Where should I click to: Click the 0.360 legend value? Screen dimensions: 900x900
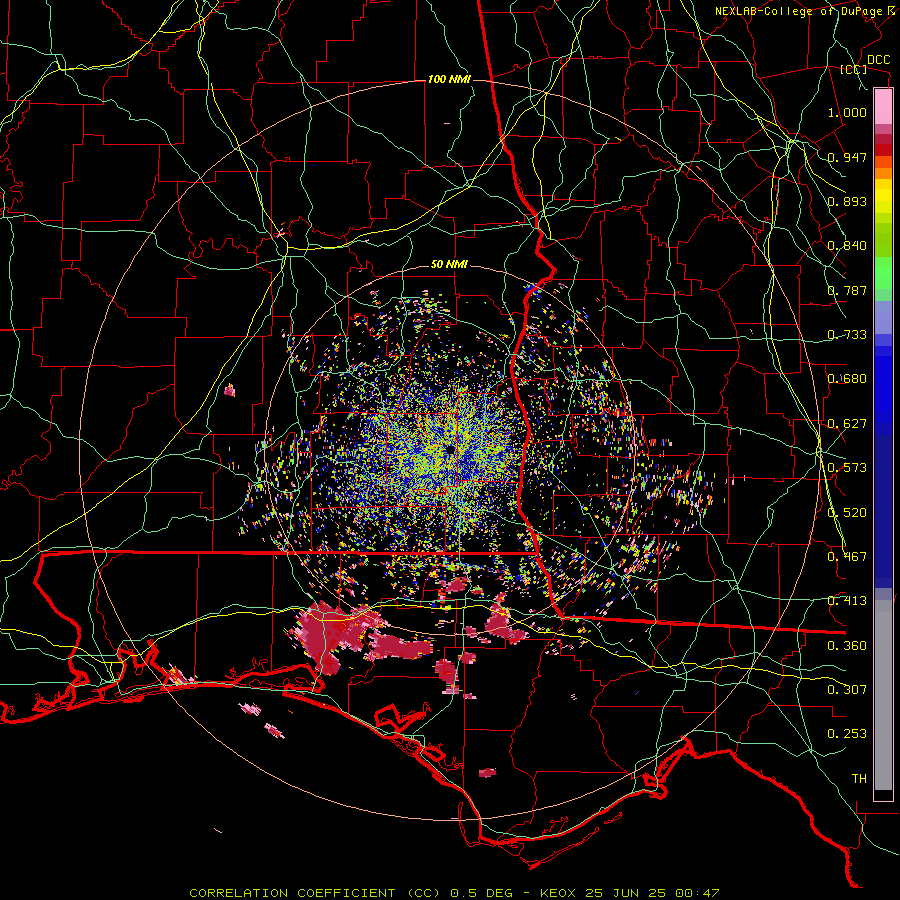coord(847,646)
